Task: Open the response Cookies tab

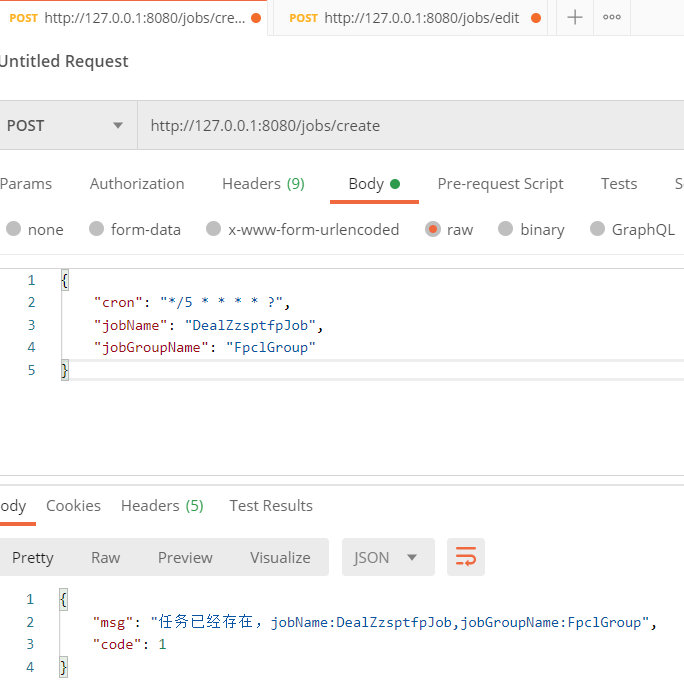Action: coord(73,506)
